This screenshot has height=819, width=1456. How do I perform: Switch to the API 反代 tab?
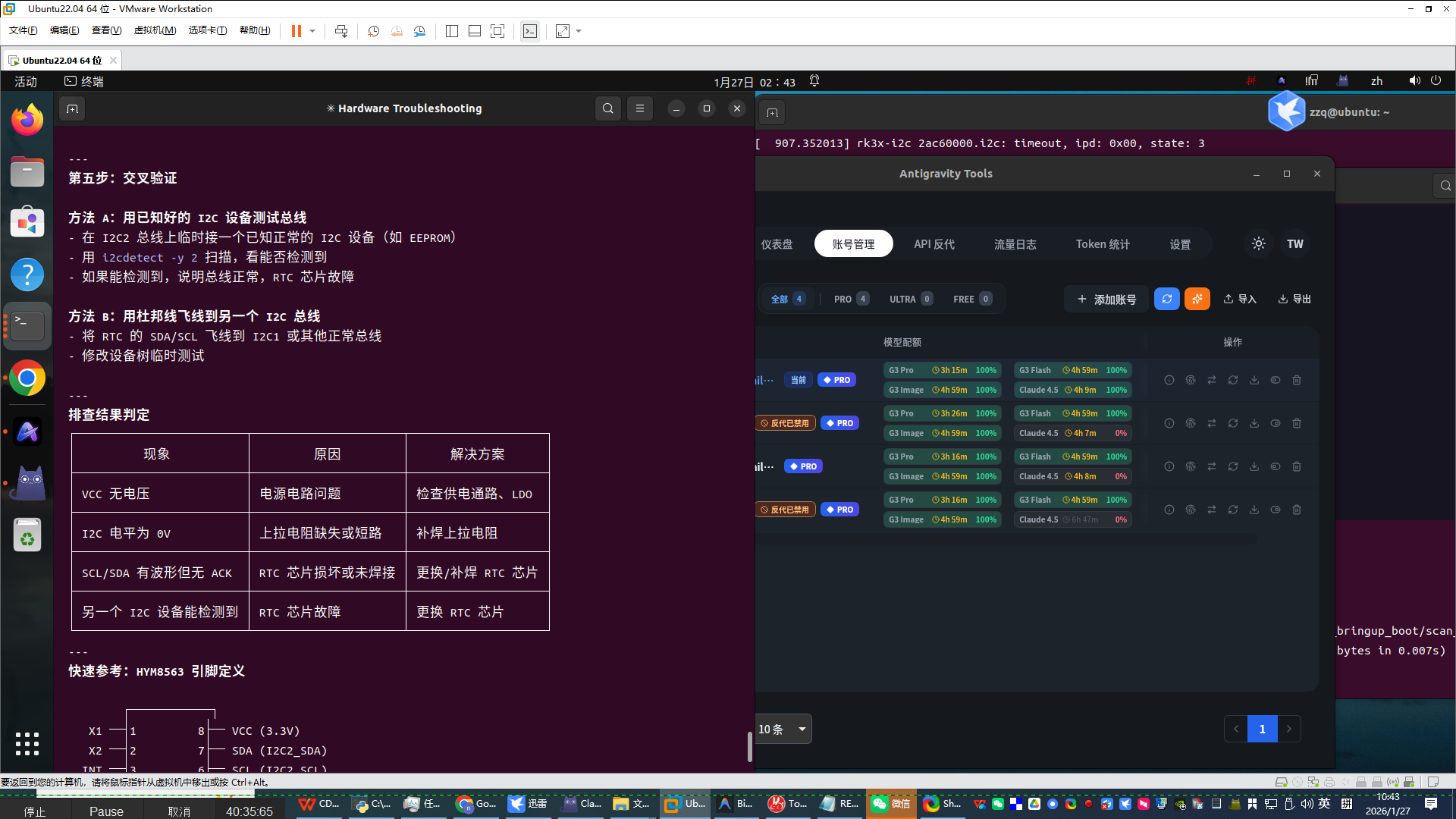(934, 244)
